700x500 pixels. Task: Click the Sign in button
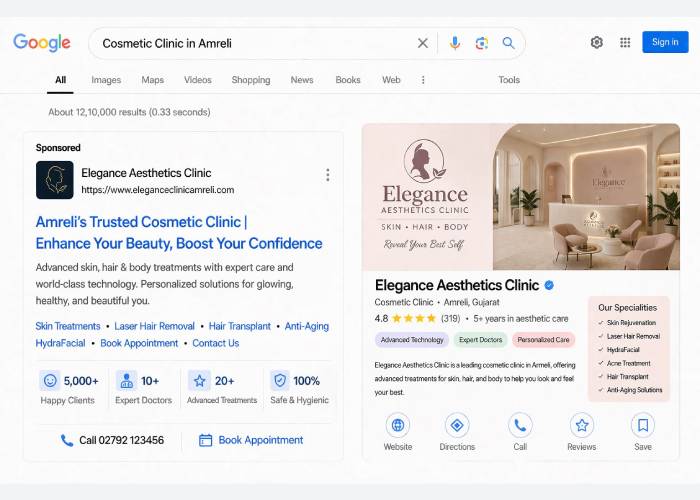pyautogui.click(x=665, y=42)
